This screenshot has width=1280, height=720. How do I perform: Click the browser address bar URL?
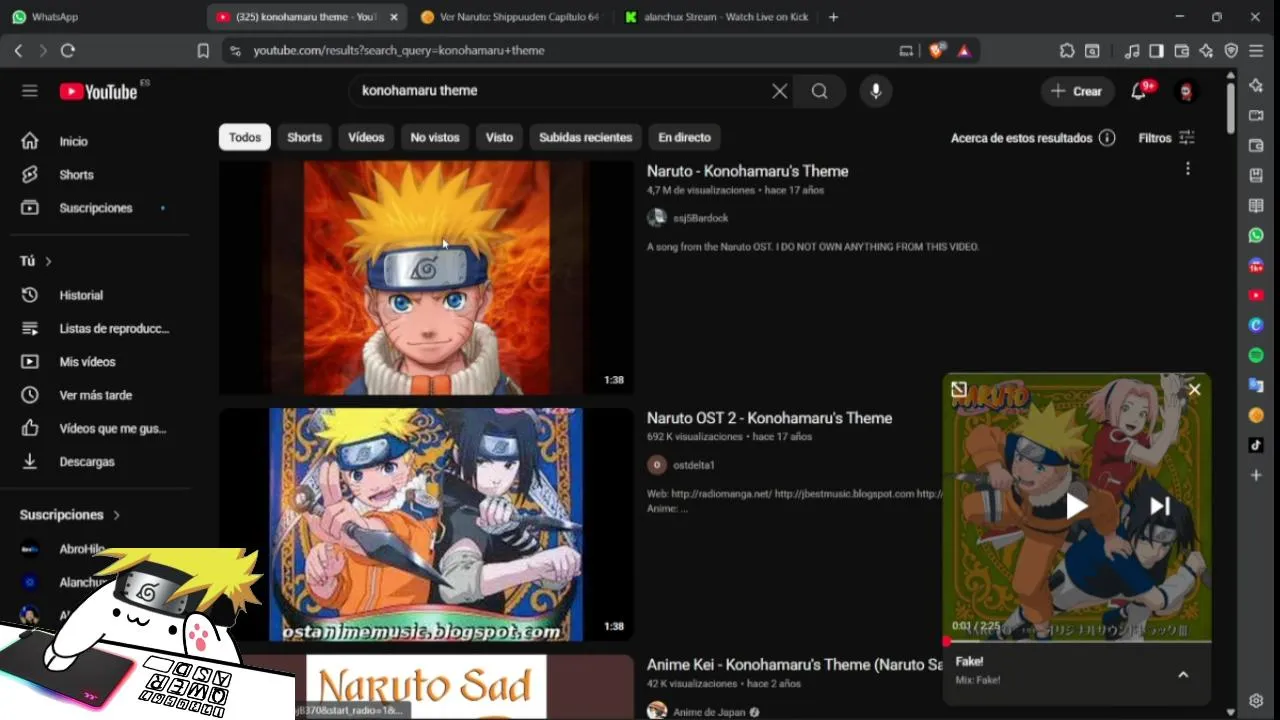pyautogui.click(x=398, y=50)
